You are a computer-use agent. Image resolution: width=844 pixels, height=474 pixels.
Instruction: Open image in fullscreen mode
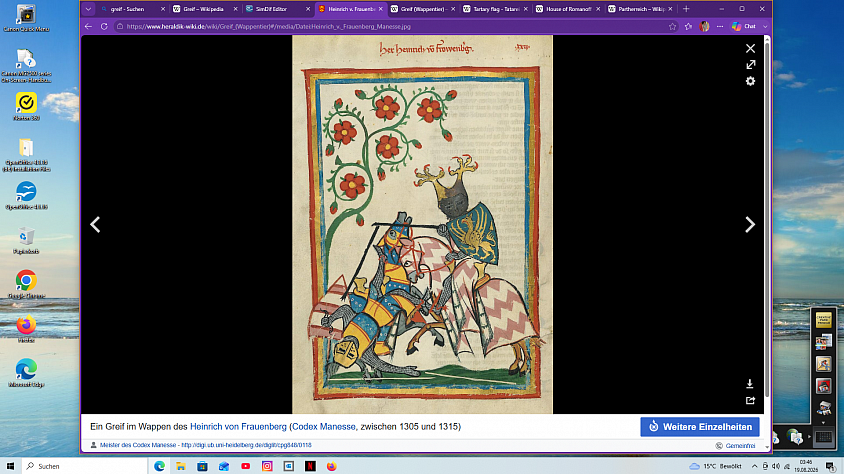tap(750, 65)
